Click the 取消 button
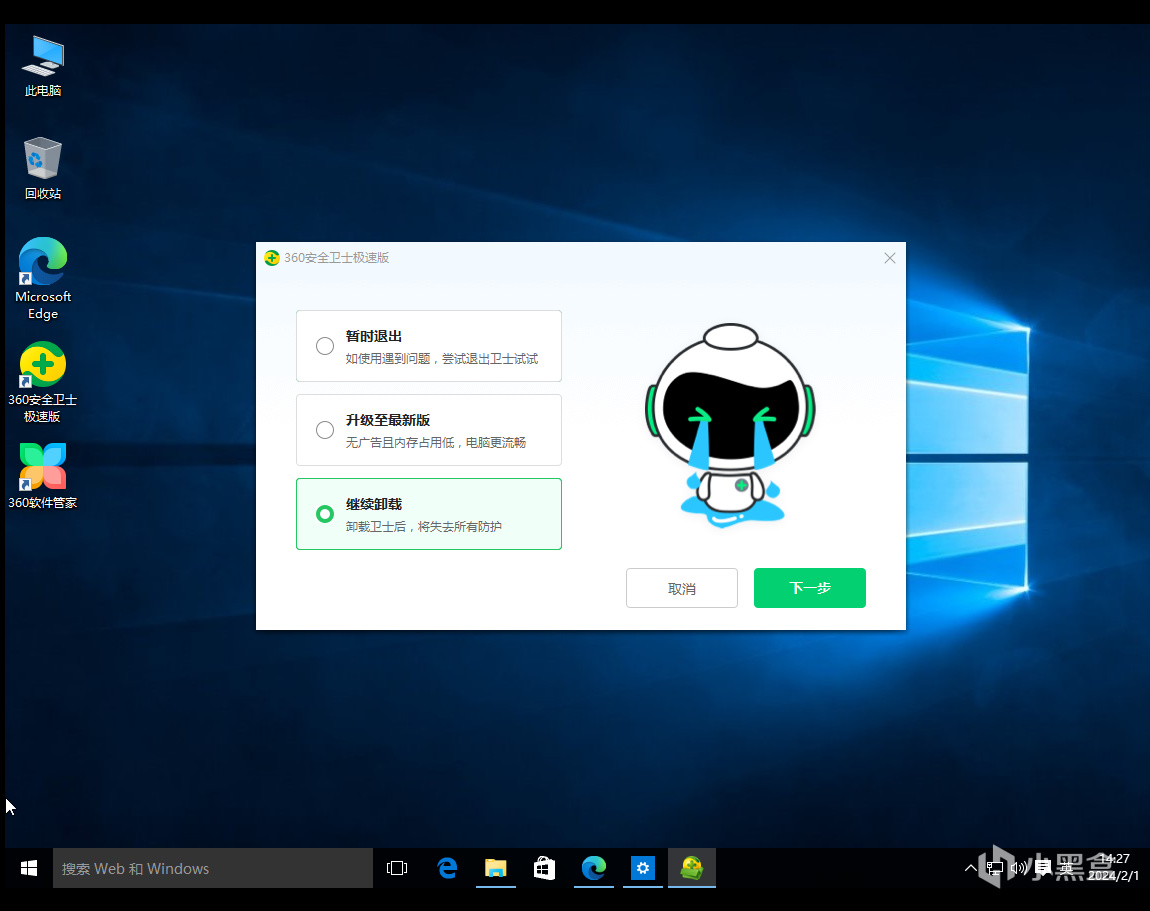Viewport: 1150px width, 911px height. [x=681, y=588]
